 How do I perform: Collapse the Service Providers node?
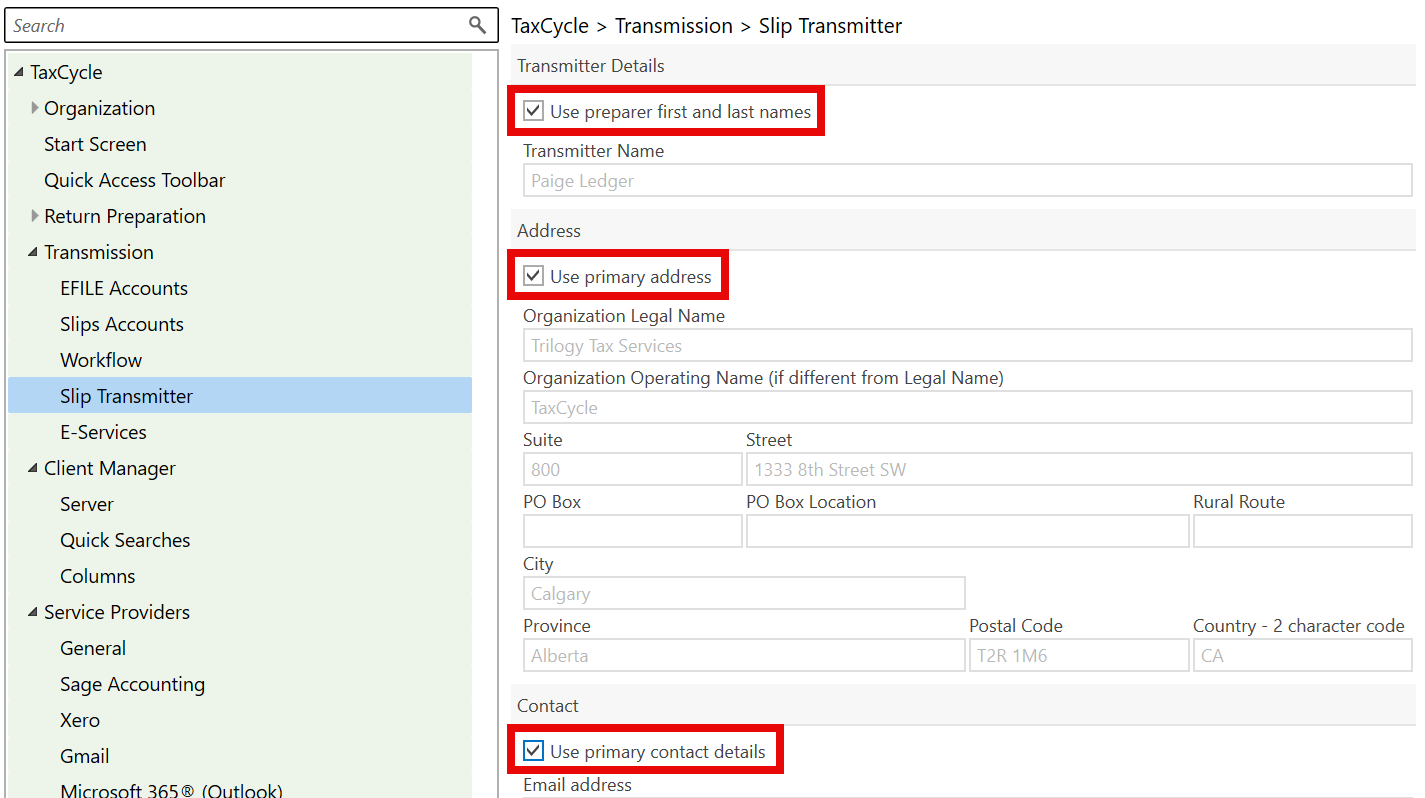tap(35, 612)
